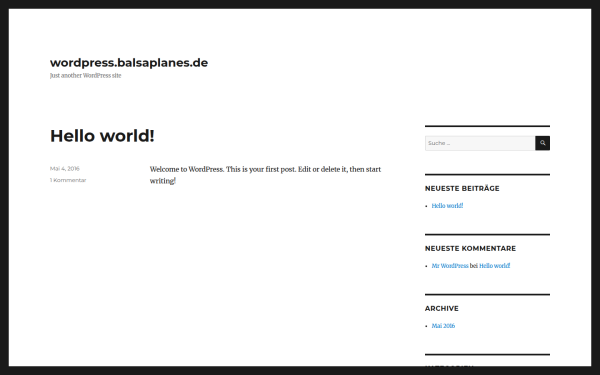600x375 pixels.
Task: Open the Mai 4, 2016 post date link
Action: 65,168
